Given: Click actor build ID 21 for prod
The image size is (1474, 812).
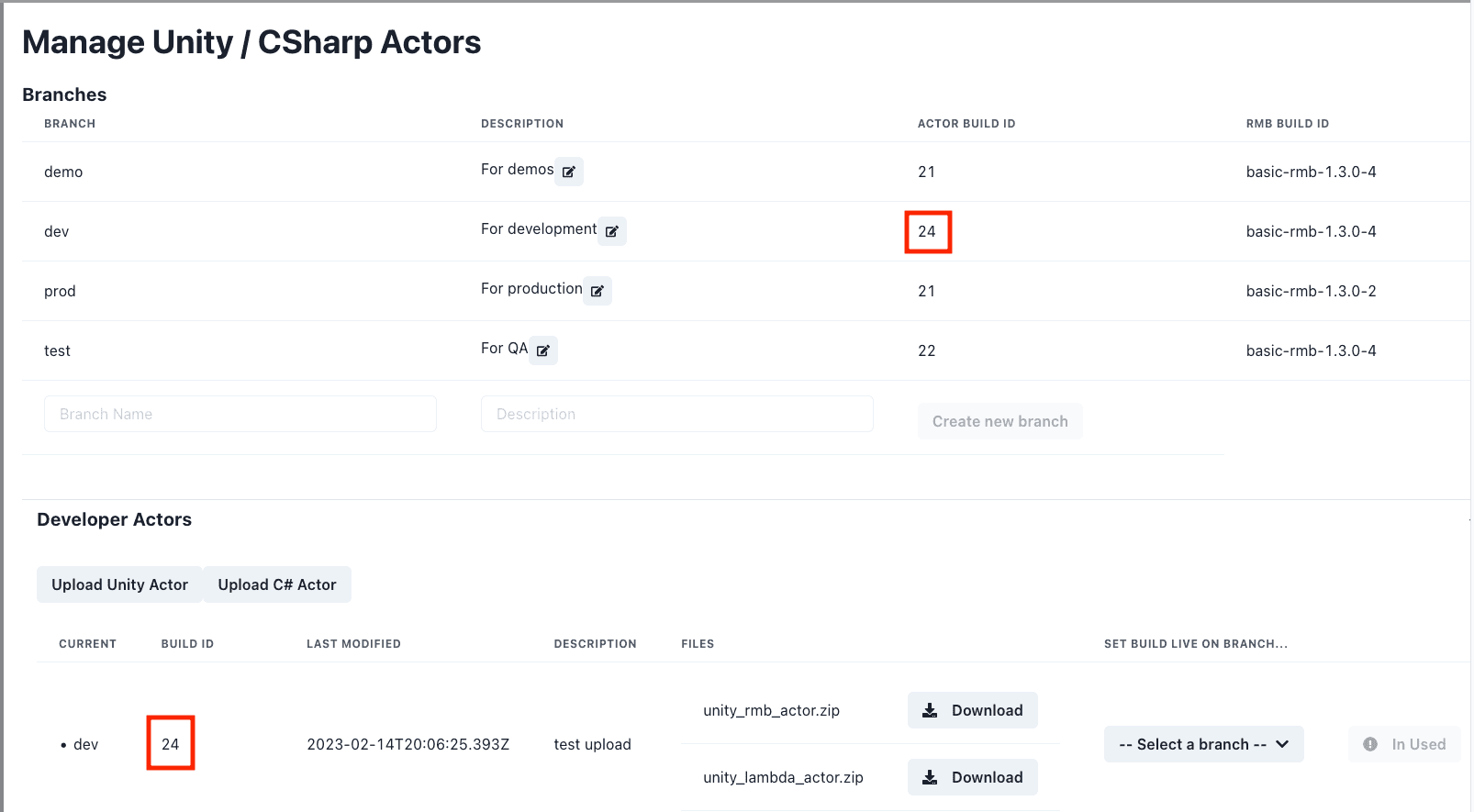Looking at the screenshot, I should (x=927, y=291).
